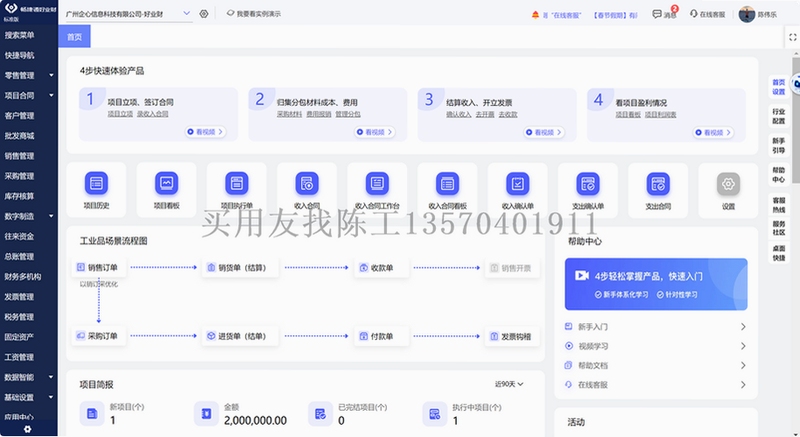Open the 消息 messages icon with badge
The height and width of the screenshot is (437, 800).
pos(664,14)
